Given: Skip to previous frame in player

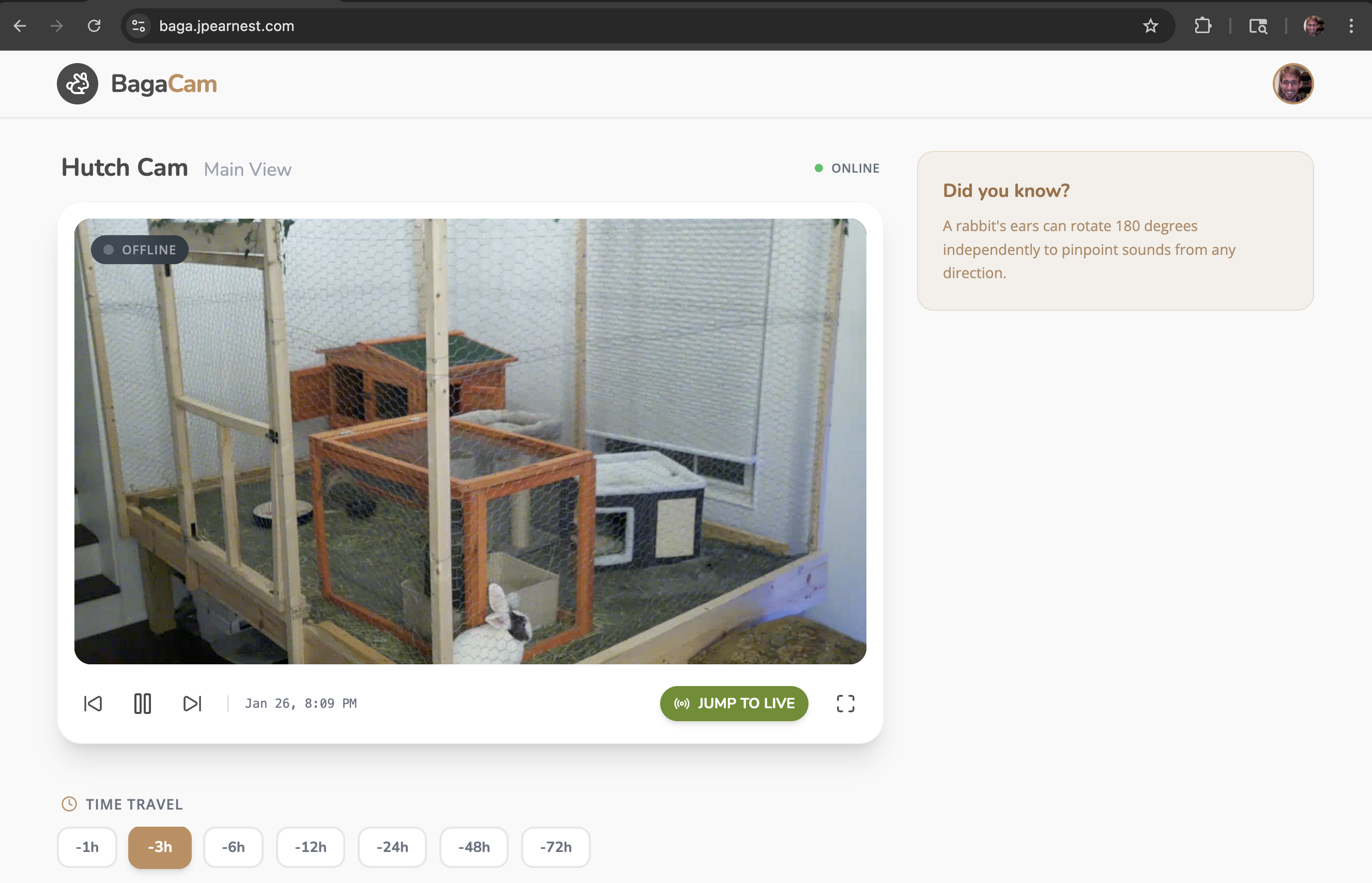Looking at the screenshot, I should (93, 704).
